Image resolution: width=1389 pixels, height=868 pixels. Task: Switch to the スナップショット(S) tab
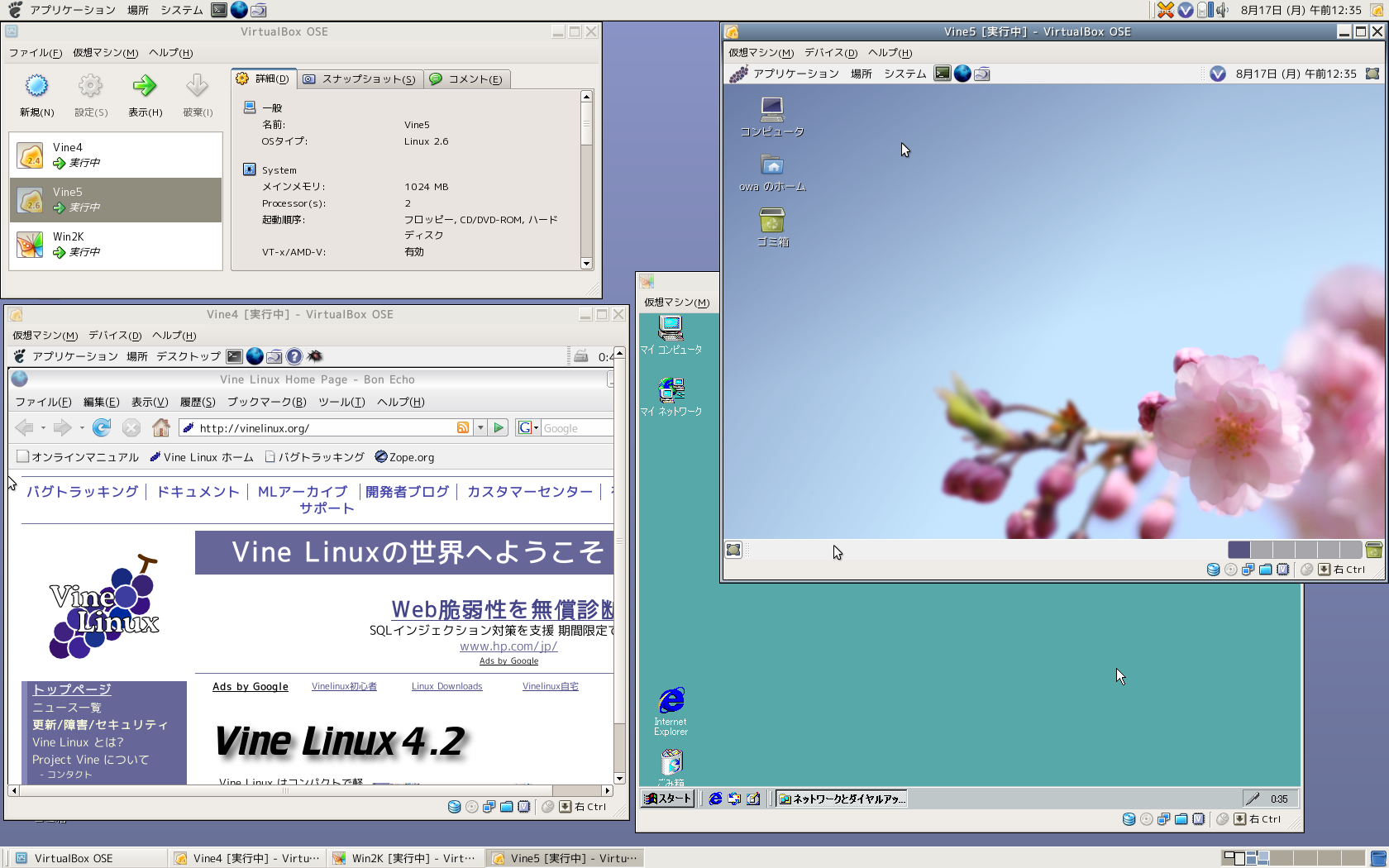tap(360, 79)
